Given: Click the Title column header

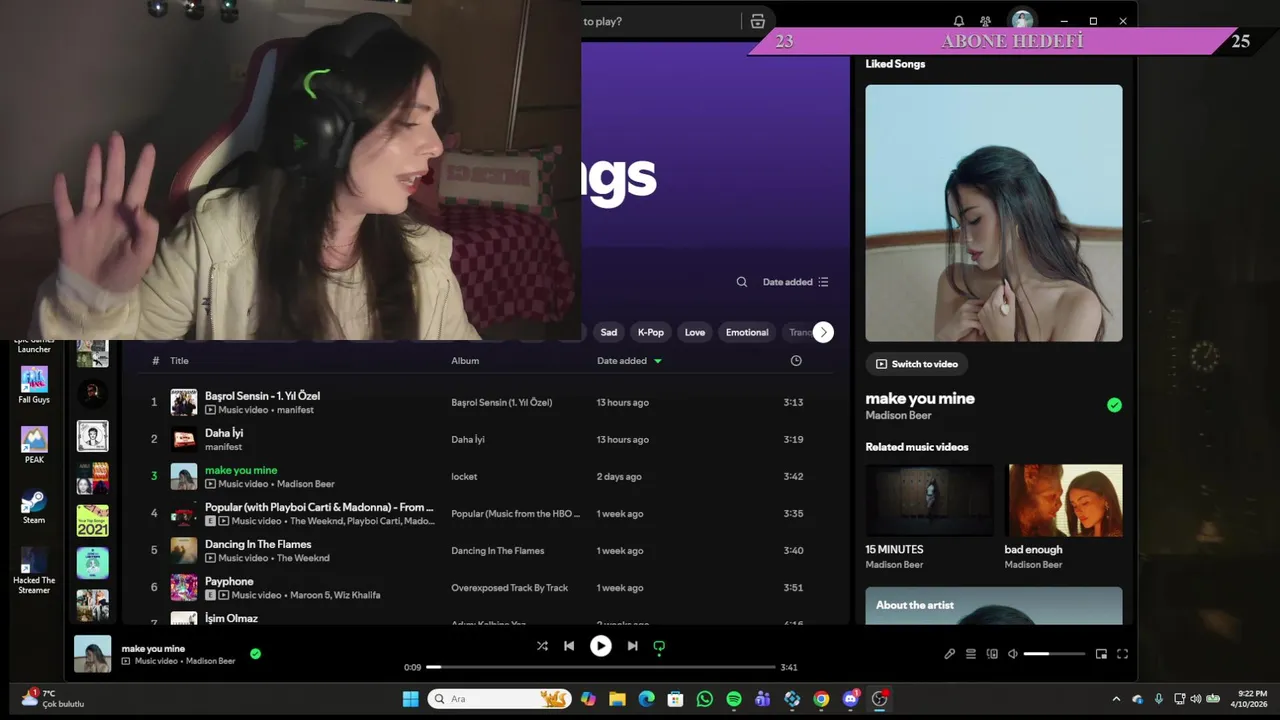Looking at the screenshot, I should click(179, 361).
